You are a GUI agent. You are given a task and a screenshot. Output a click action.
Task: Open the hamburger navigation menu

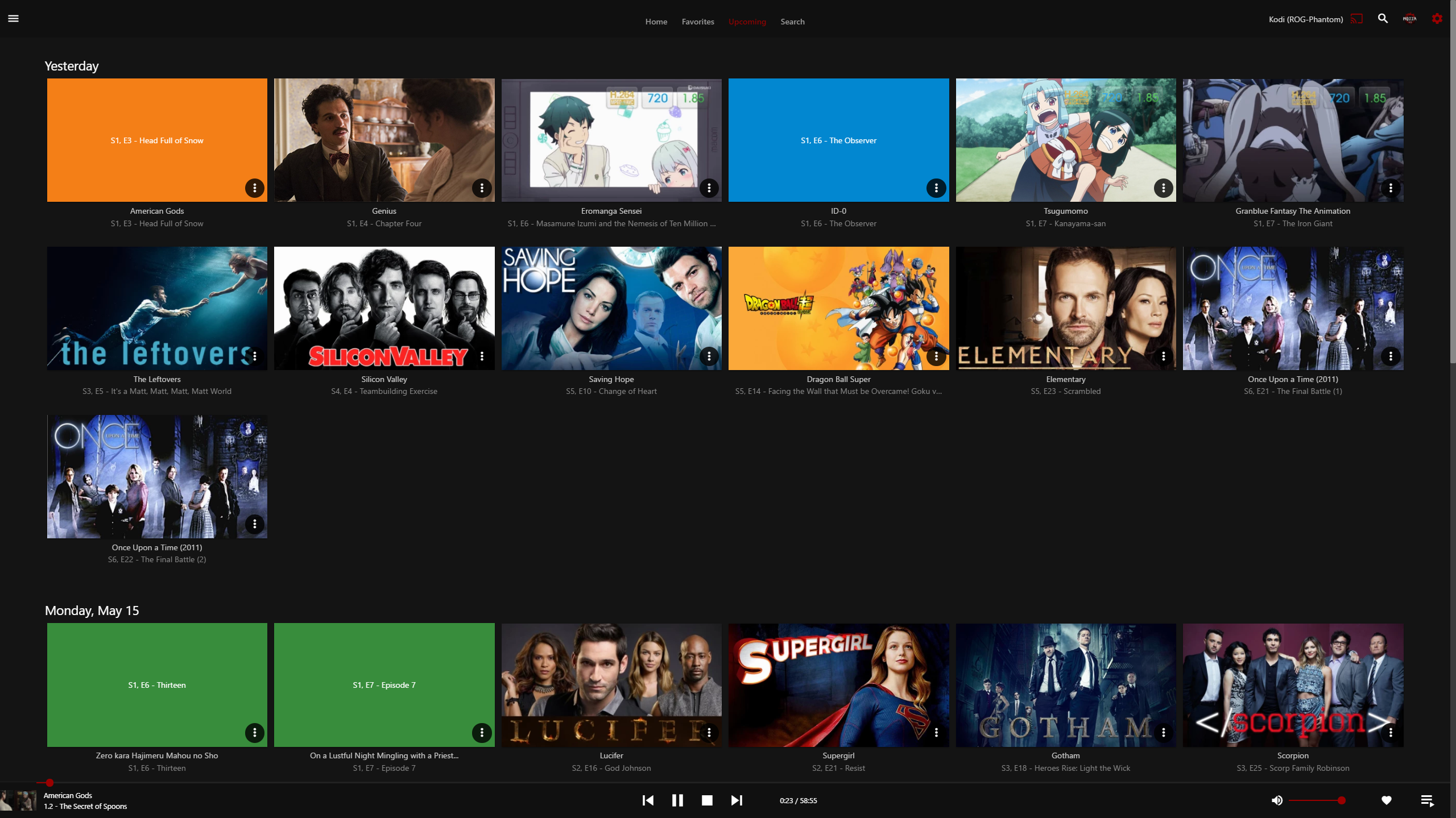[13, 19]
